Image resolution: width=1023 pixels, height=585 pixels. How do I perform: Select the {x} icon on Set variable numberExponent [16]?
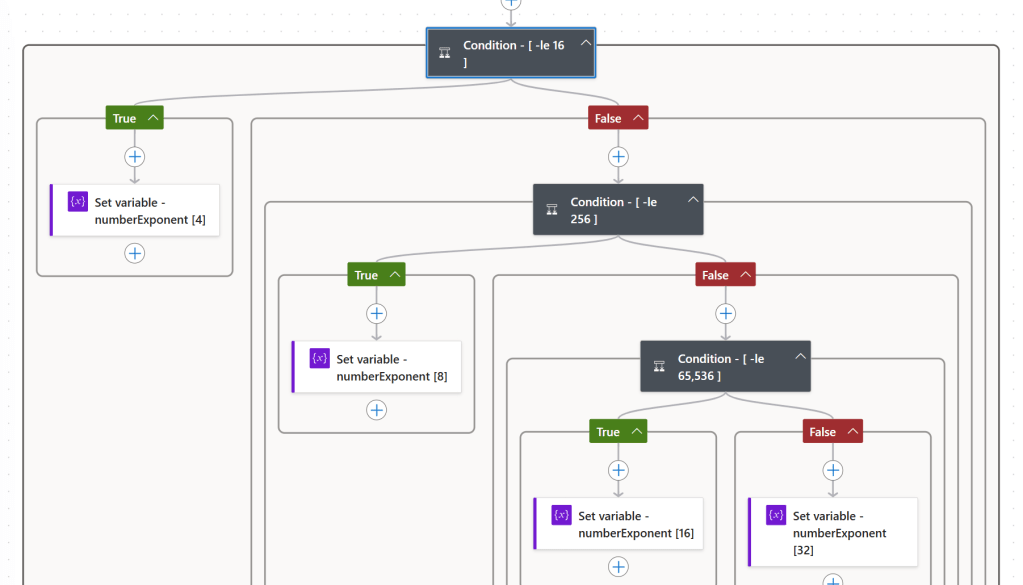point(561,515)
